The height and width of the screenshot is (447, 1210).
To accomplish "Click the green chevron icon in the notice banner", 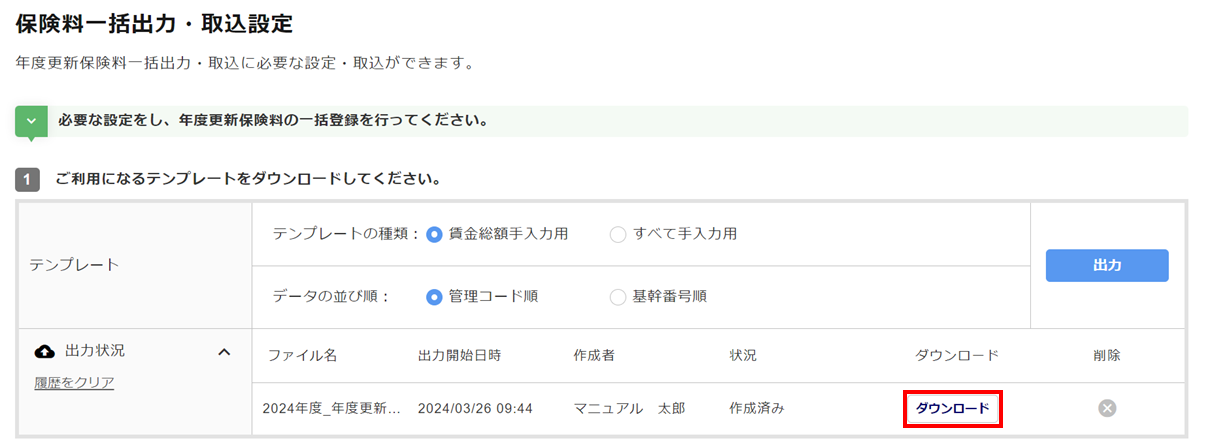I will coord(31,121).
